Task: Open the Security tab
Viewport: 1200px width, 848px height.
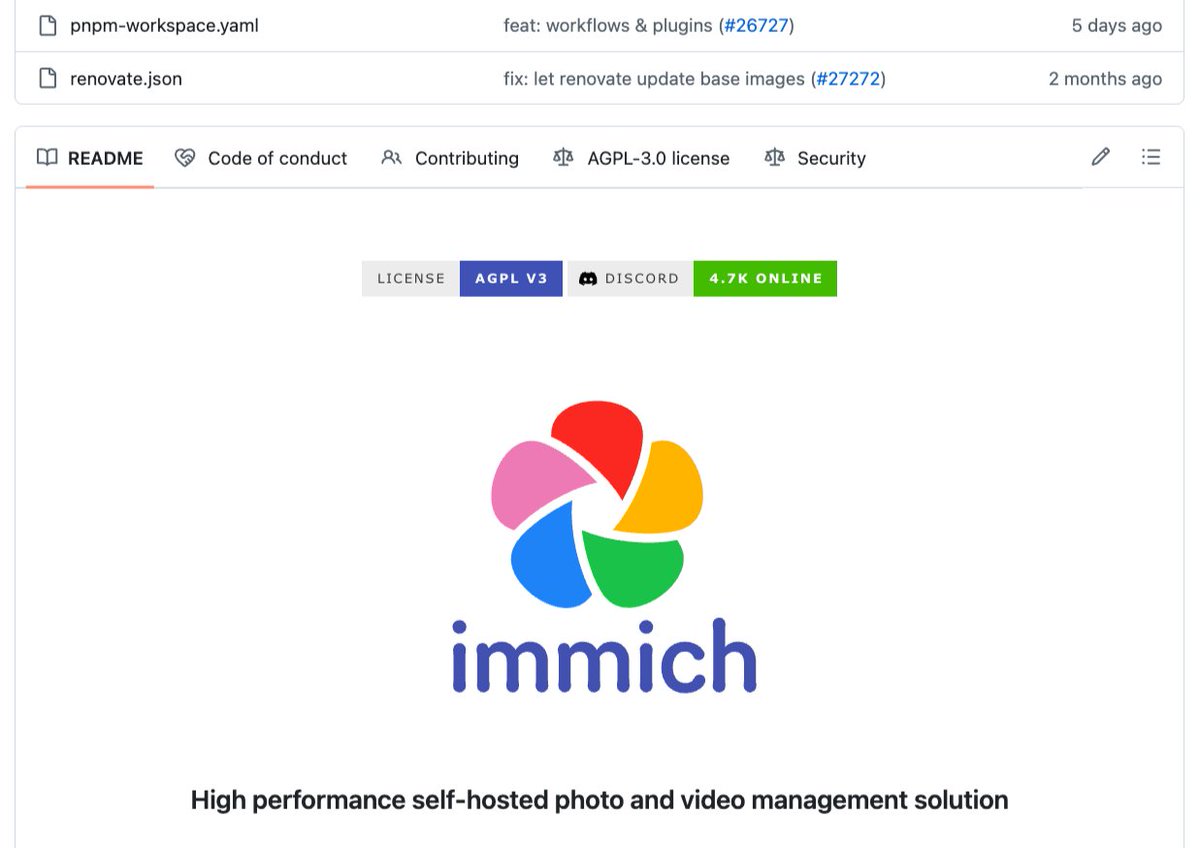Action: (x=815, y=158)
